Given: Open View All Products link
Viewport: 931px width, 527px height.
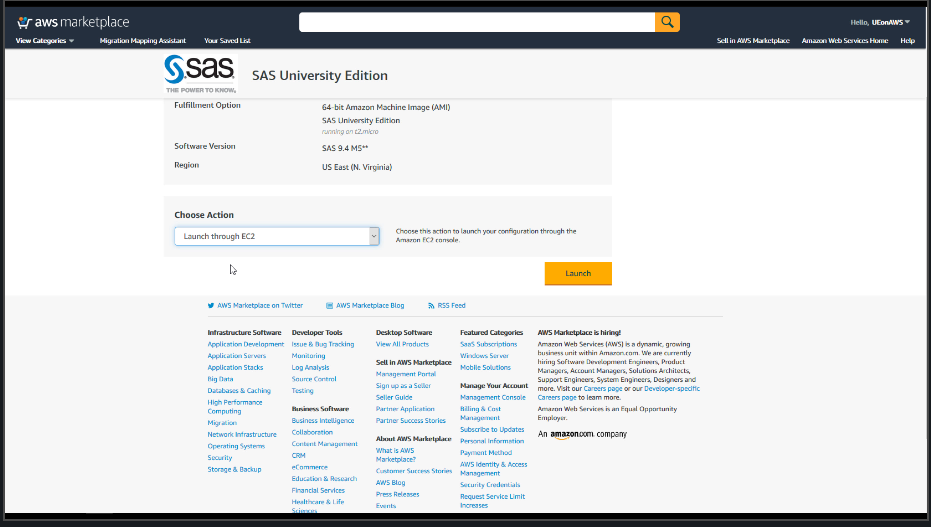Looking at the screenshot, I should (x=402, y=344).
